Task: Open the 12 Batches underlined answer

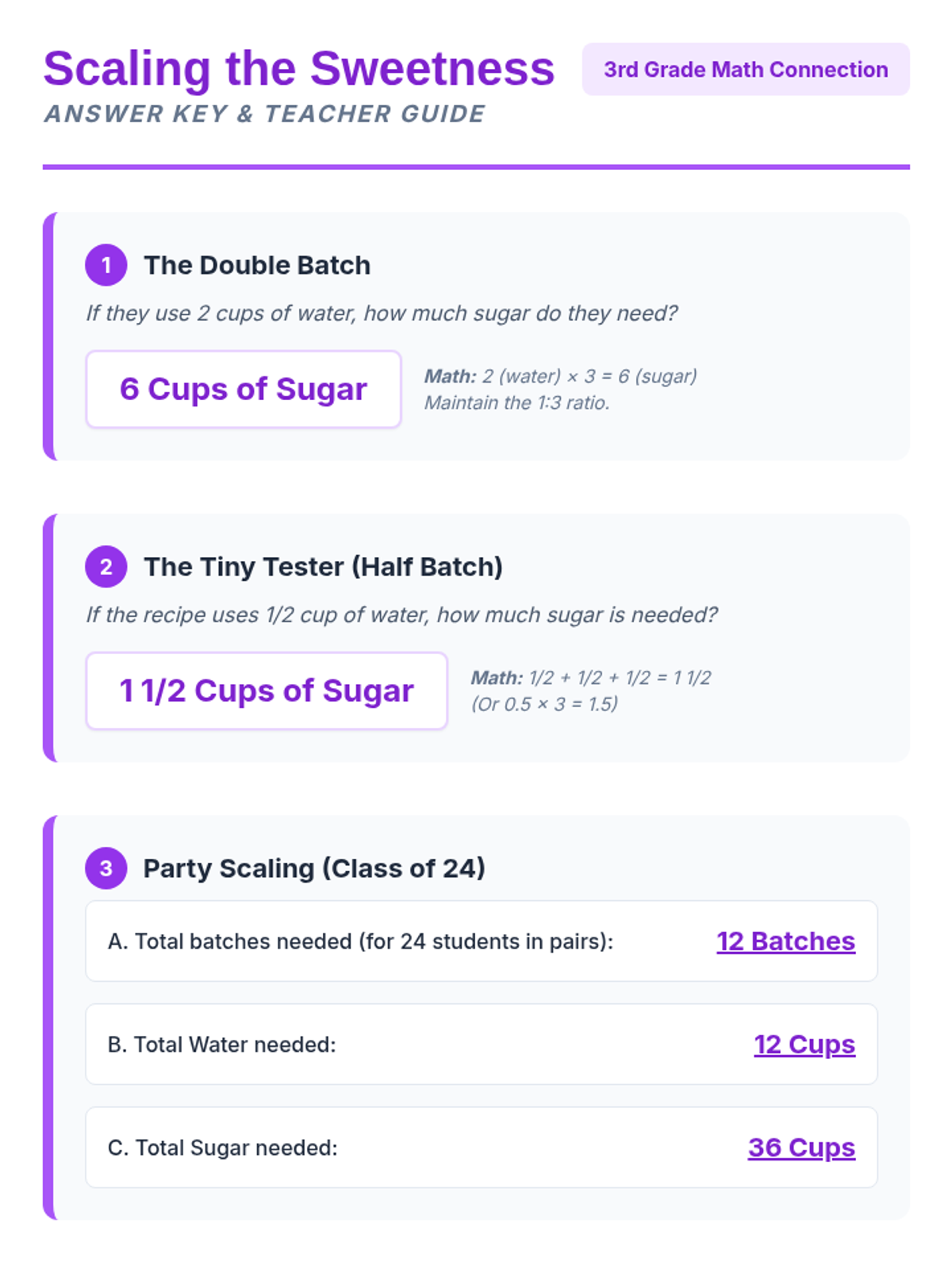Action: pyautogui.click(x=786, y=941)
